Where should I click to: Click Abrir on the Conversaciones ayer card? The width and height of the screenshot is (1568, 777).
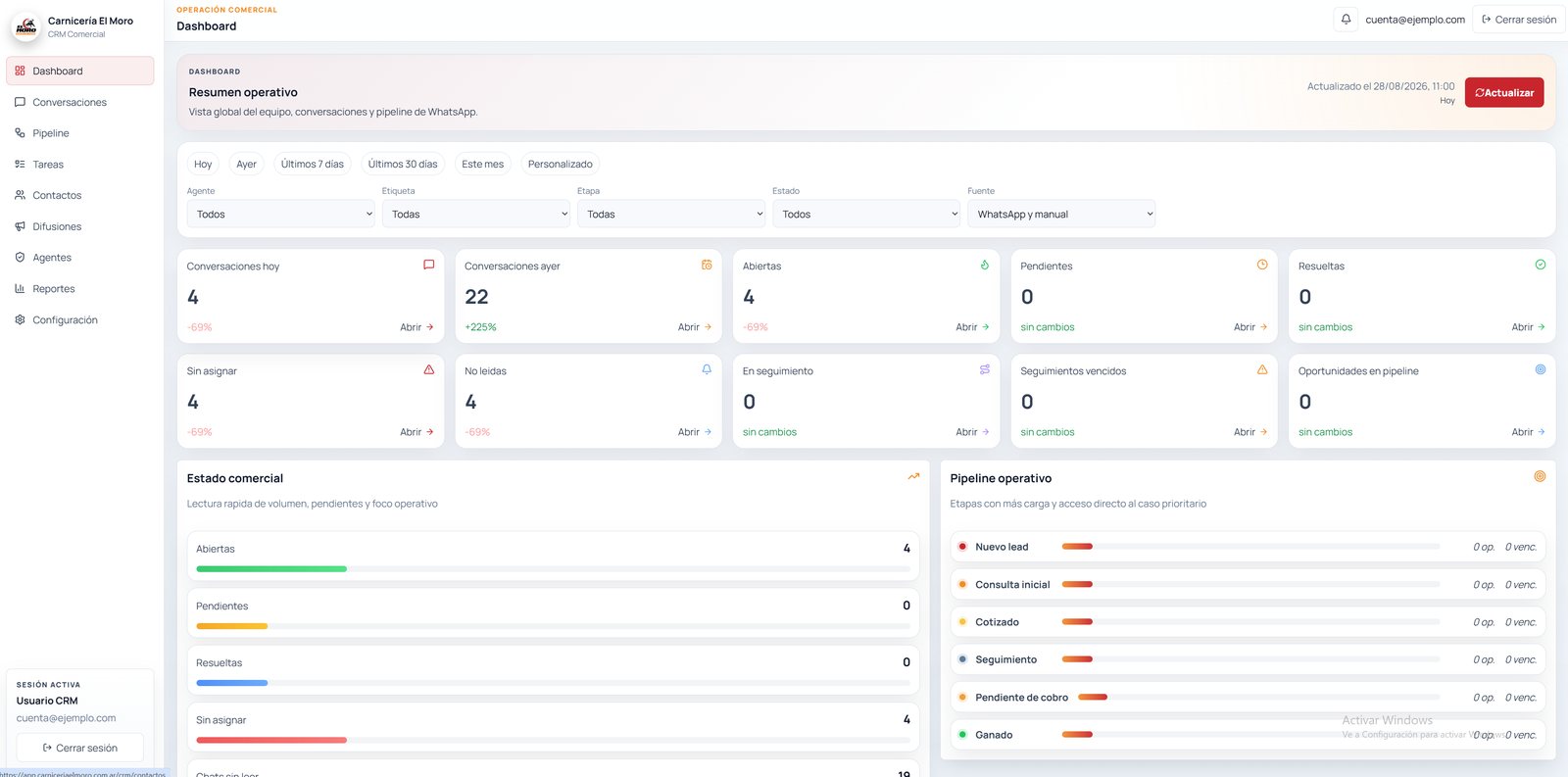695,327
